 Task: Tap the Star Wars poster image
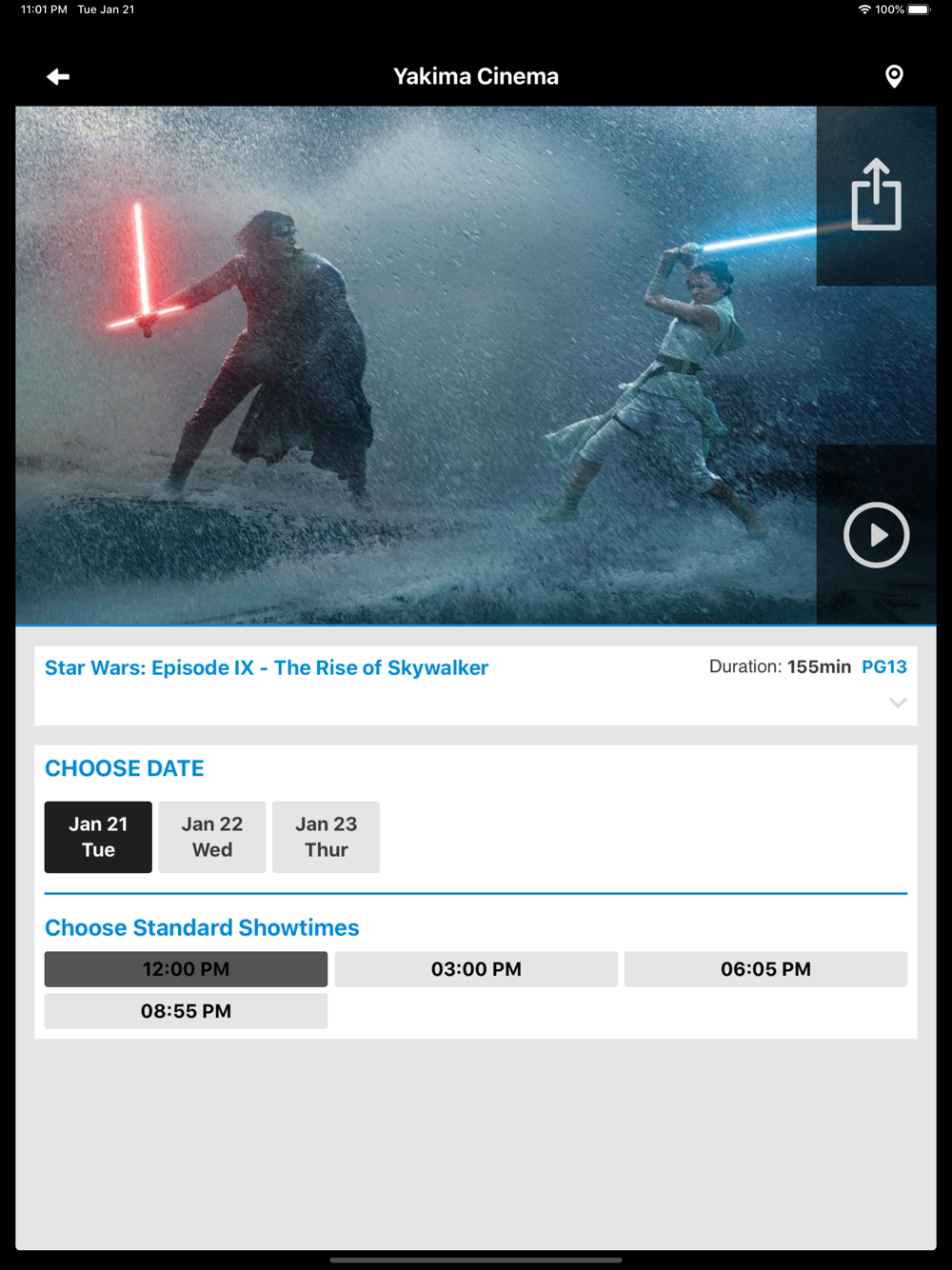point(416,366)
